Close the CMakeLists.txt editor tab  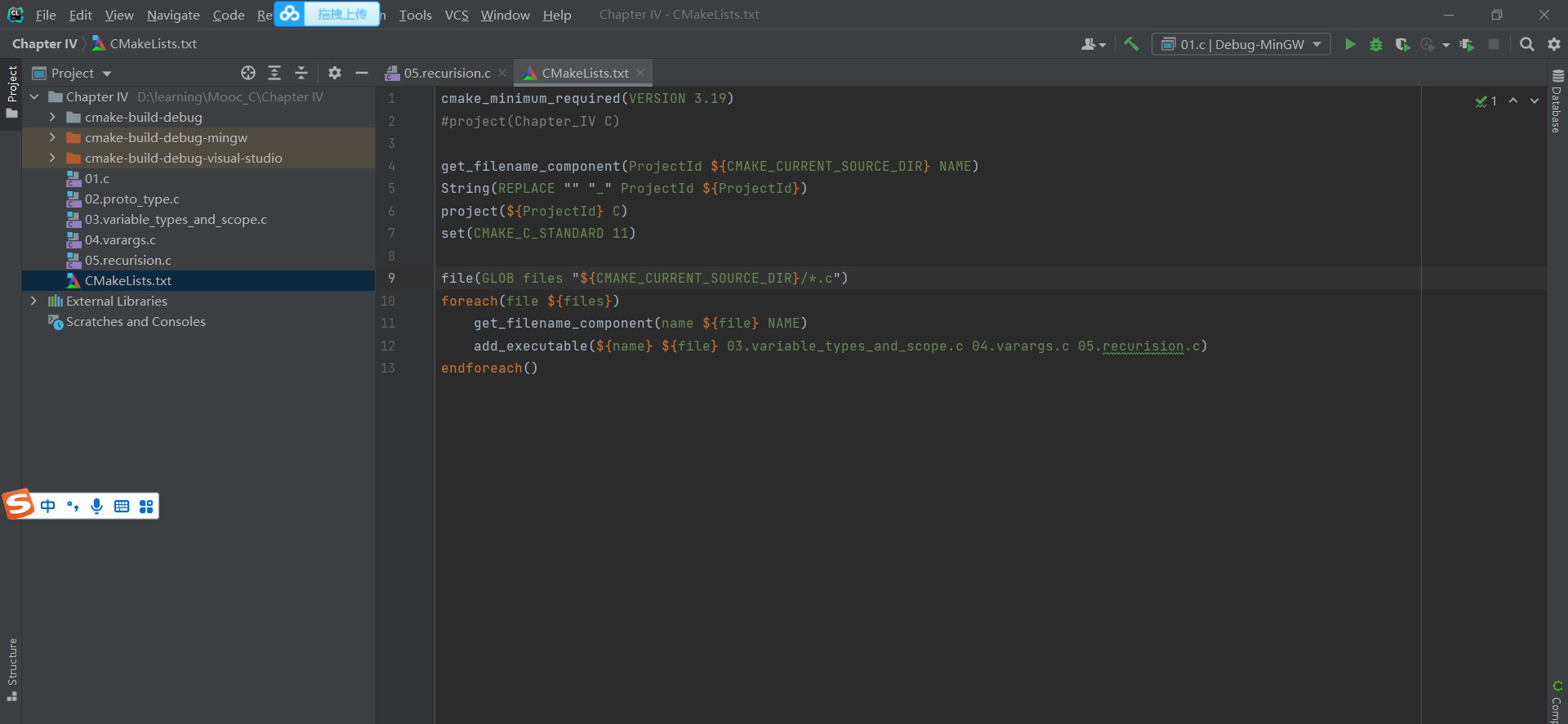click(x=640, y=73)
